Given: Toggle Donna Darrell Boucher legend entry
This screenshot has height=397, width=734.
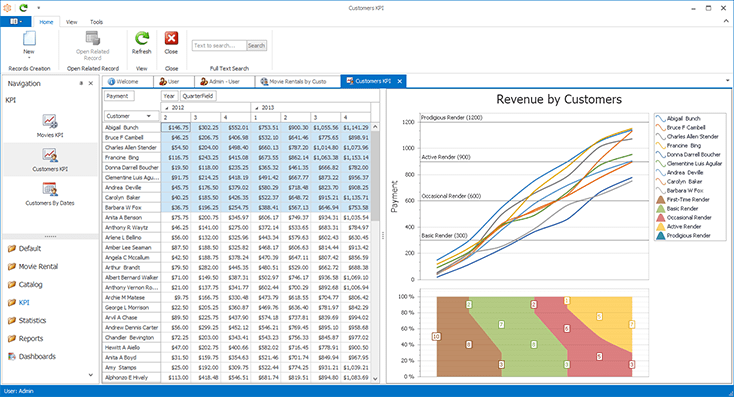Looking at the screenshot, I should coord(688,154).
